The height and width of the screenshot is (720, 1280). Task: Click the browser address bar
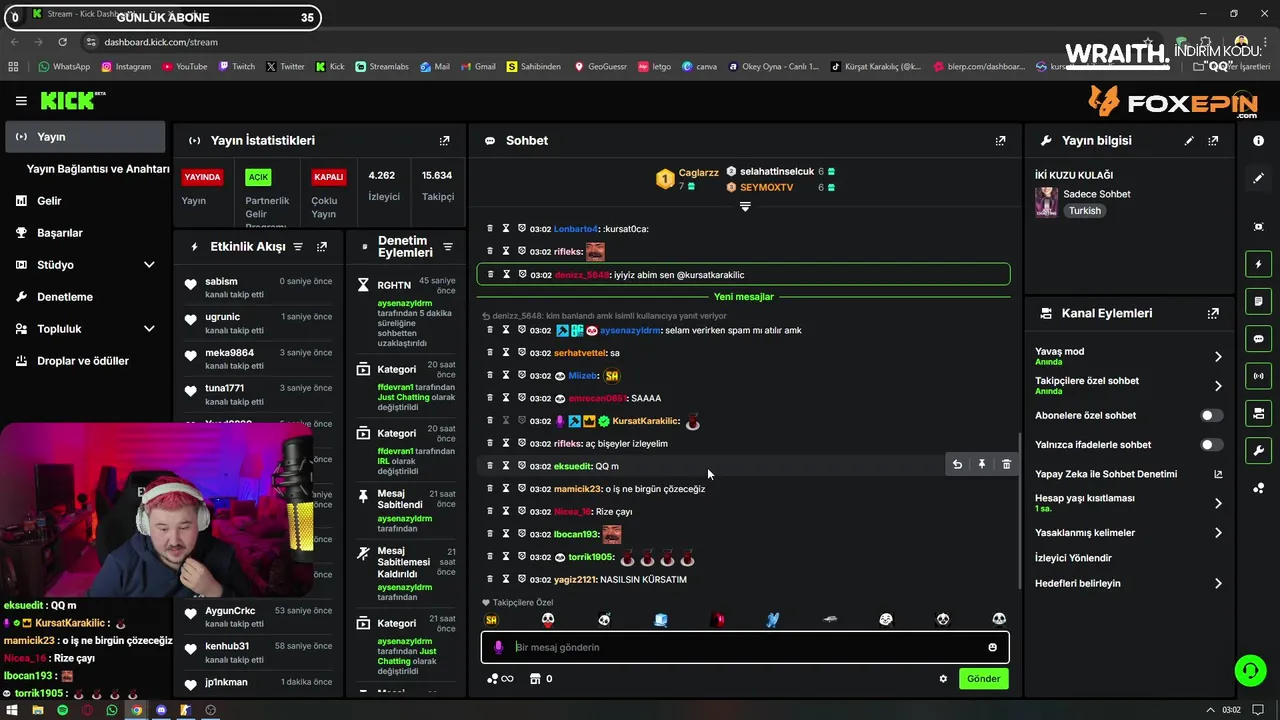coord(600,42)
